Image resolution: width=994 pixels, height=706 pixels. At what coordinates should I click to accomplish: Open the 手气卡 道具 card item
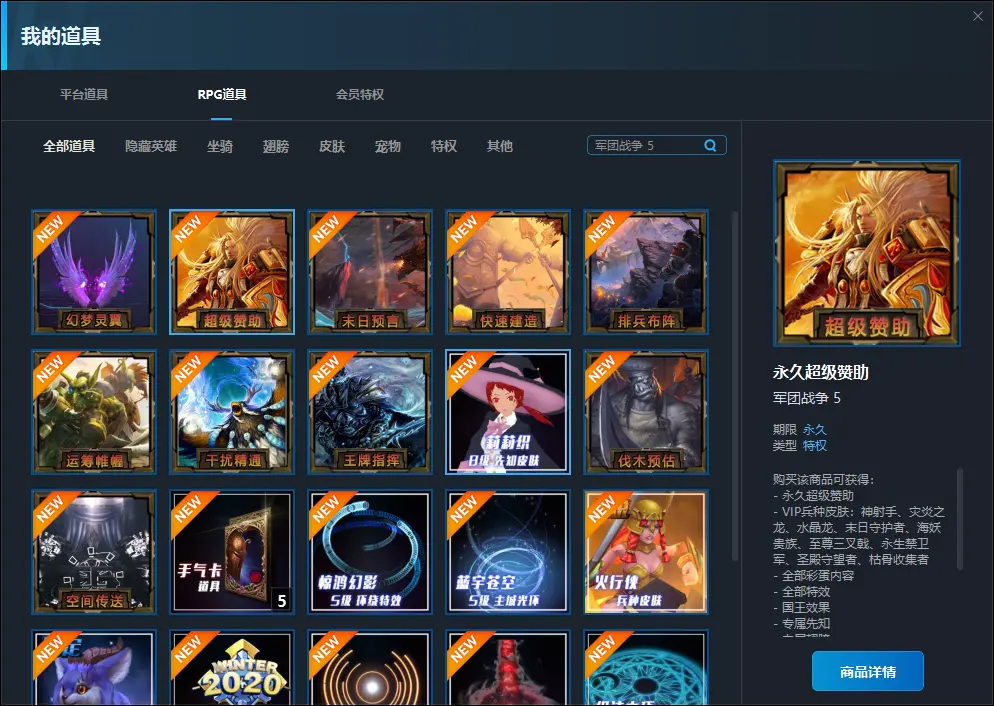(232, 552)
